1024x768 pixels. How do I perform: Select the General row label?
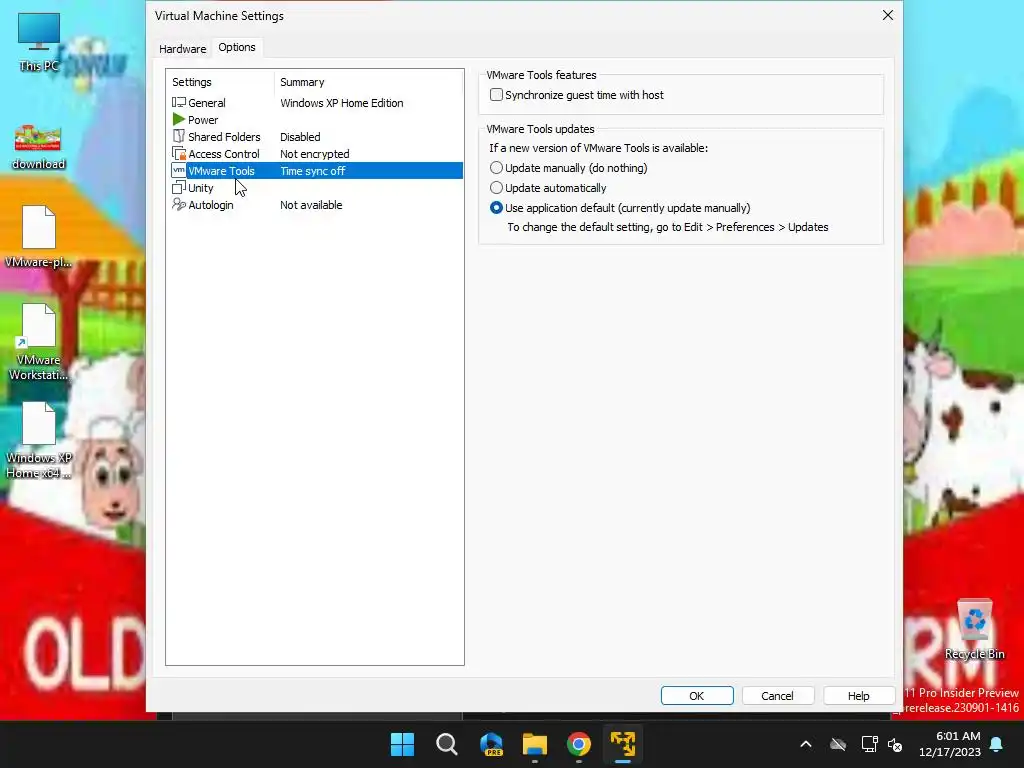206,103
